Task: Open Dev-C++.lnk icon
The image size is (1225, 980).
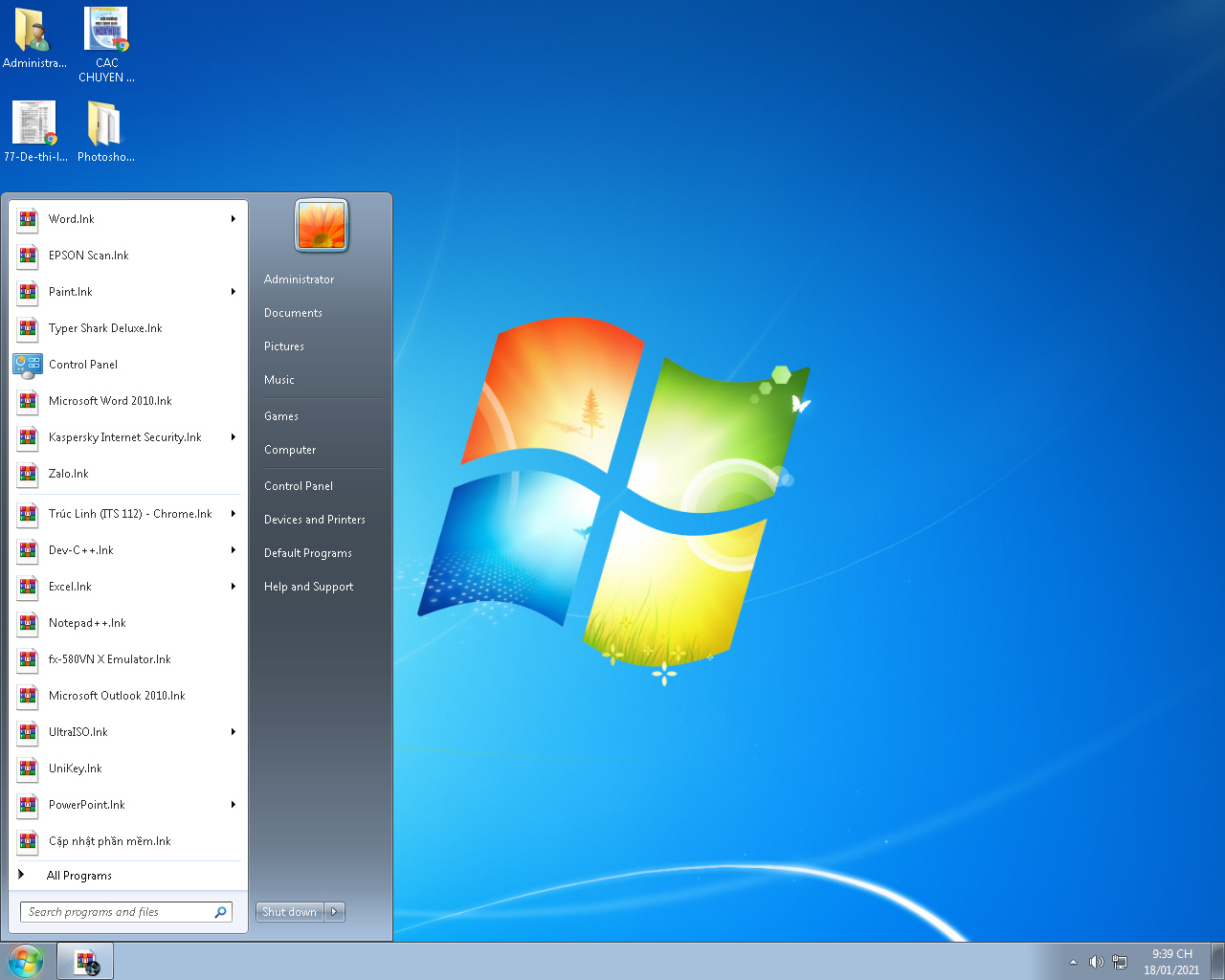Action: tap(28, 550)
